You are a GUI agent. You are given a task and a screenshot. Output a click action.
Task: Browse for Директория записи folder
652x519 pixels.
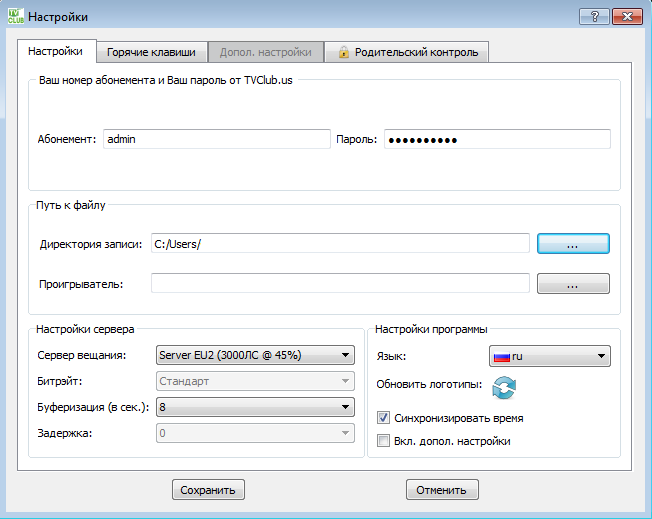(573, 244)
